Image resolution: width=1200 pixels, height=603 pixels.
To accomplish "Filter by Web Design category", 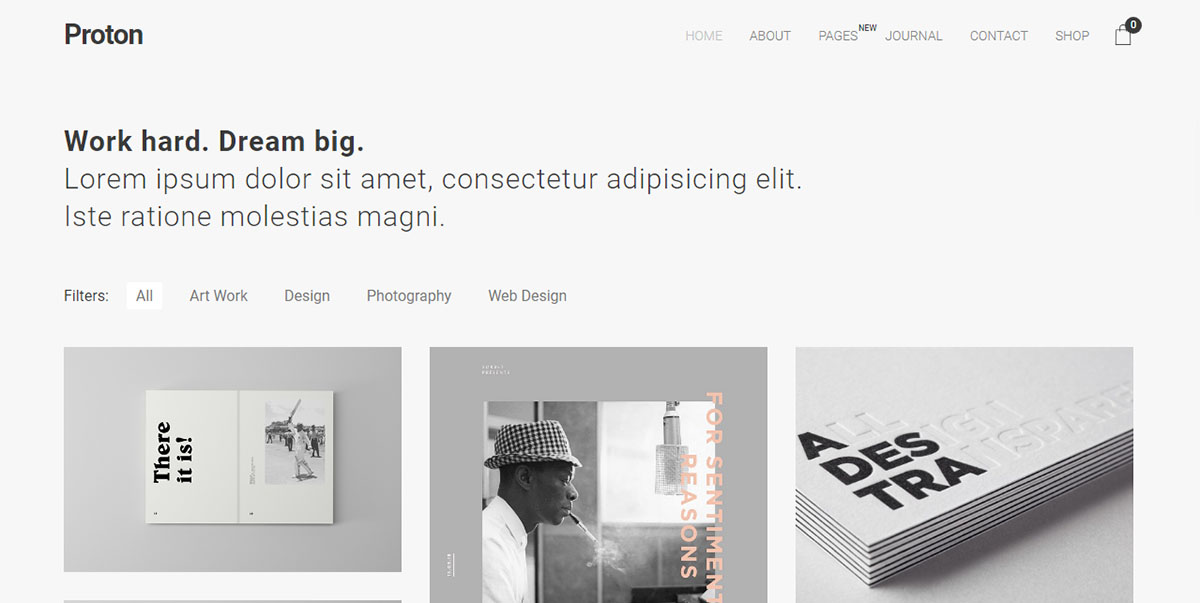I will tap(528, 296).
